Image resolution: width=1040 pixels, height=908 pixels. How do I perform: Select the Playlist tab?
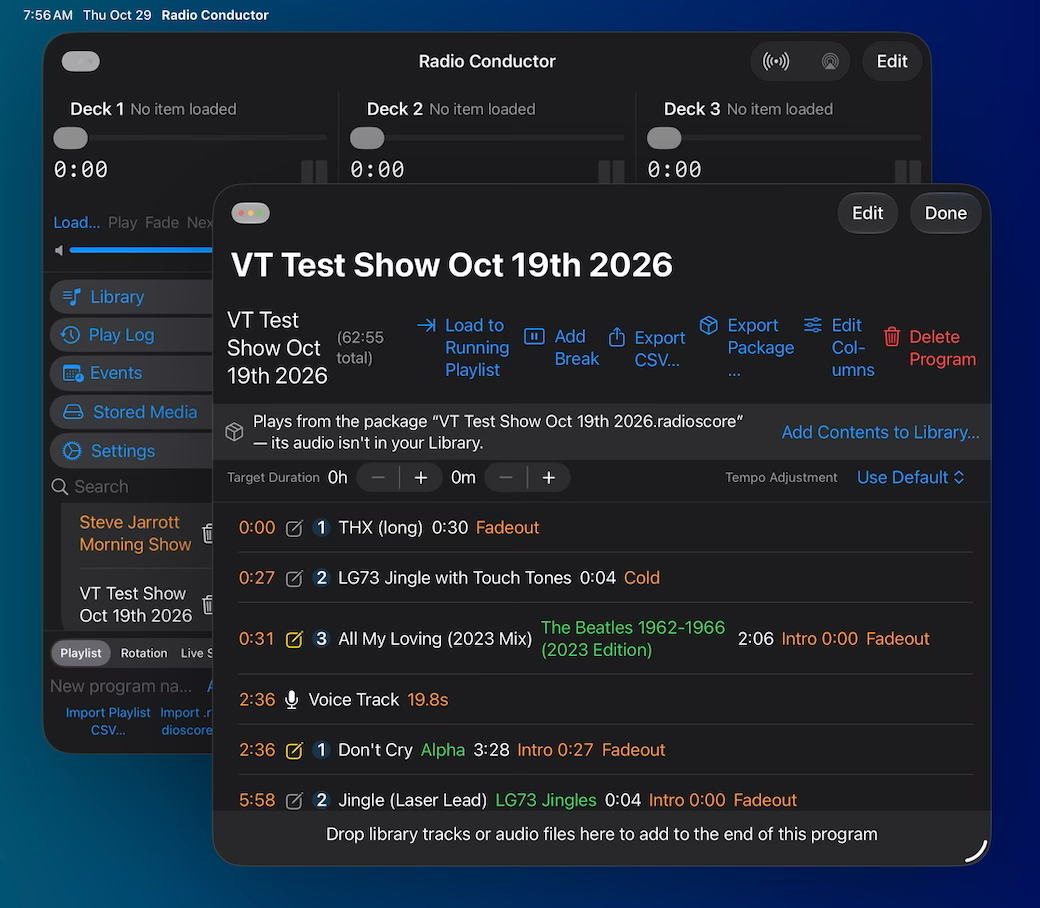coord(81,653)
